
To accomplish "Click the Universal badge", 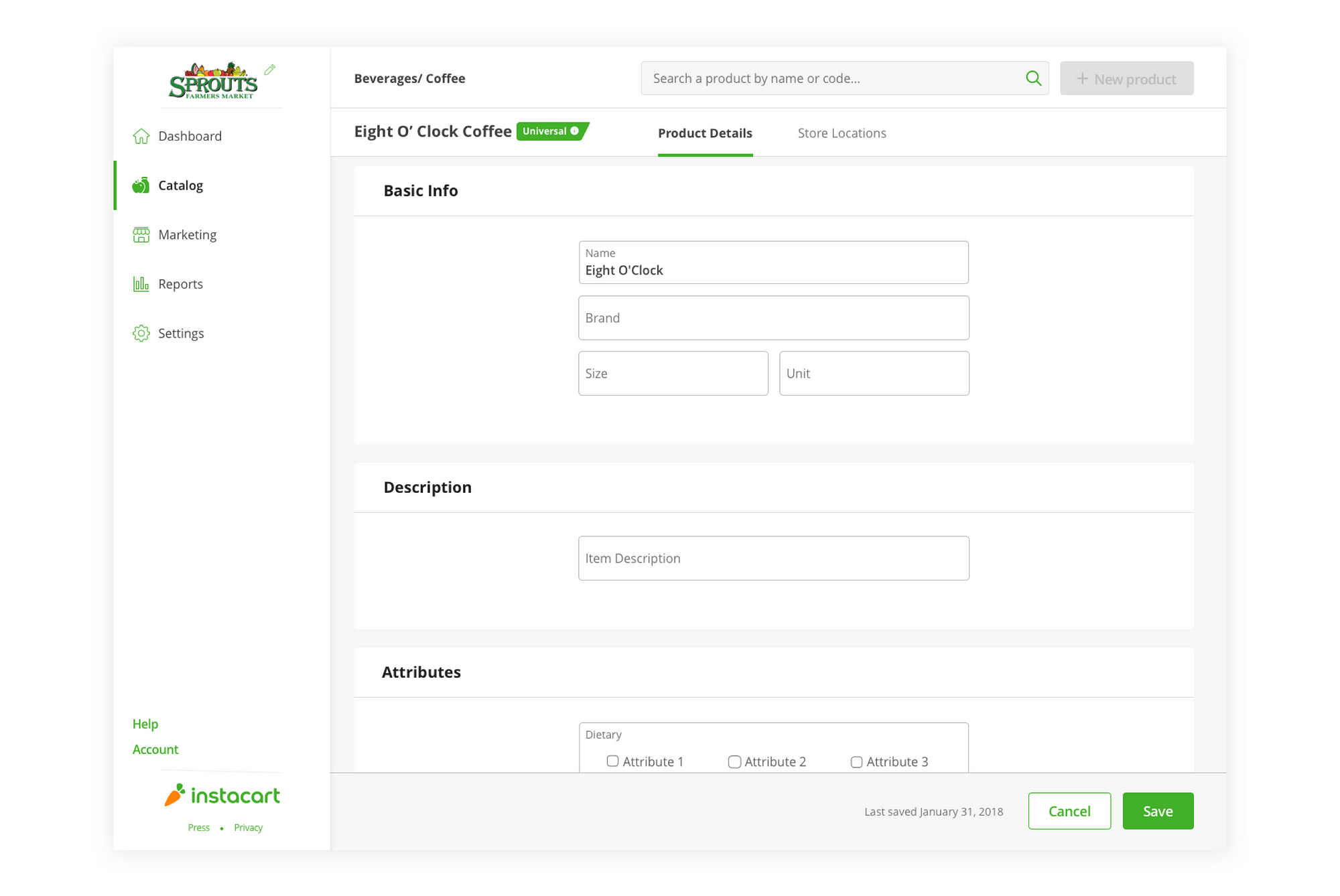I will point(552,131).
